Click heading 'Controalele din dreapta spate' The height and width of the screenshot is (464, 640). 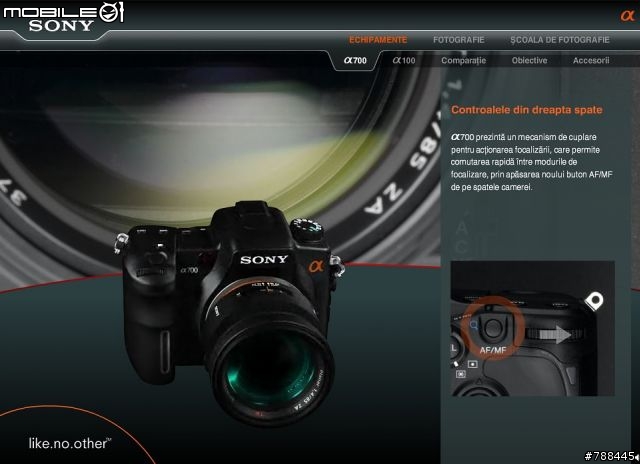(527, 110)
